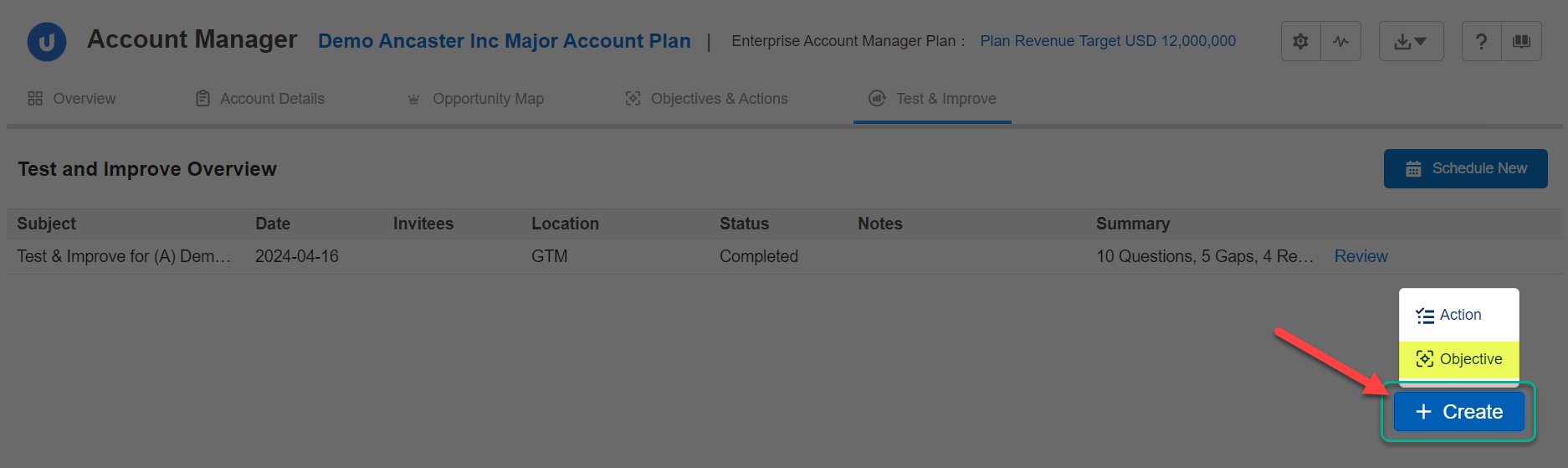1568x468 pixels.
Task: Click the activity pulse icon
Action: pos(1341,41)
